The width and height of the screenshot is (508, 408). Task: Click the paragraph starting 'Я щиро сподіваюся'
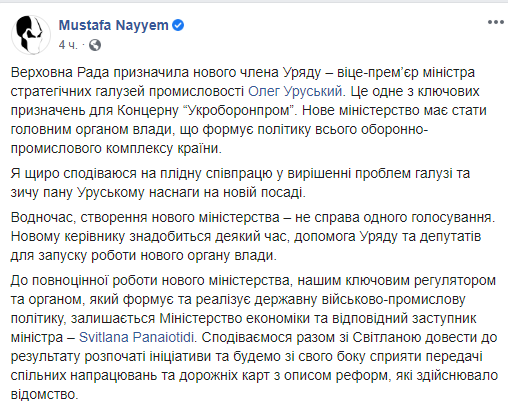tap(240, 183)
